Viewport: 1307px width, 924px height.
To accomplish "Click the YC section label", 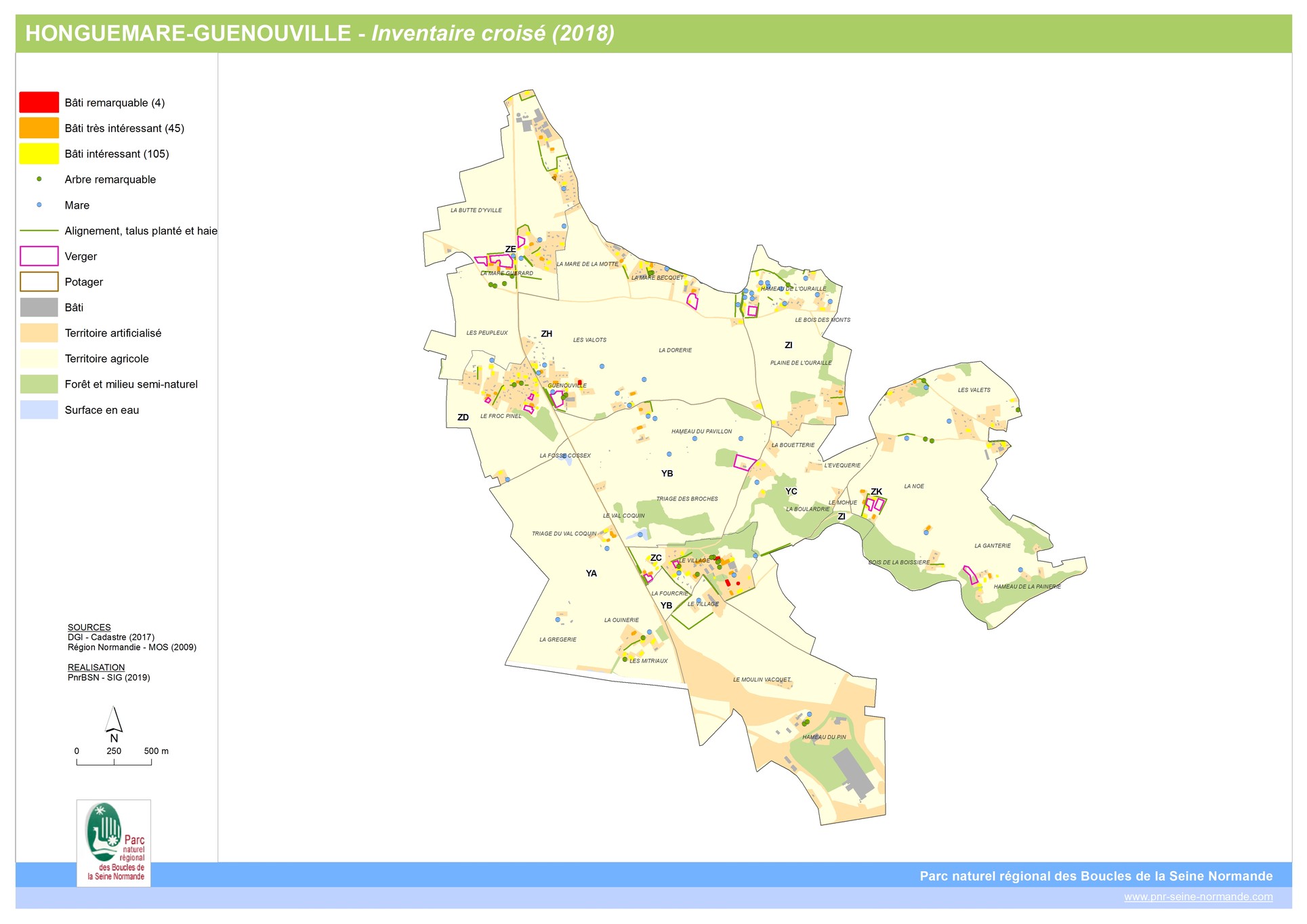I will (x=791, y=492).
